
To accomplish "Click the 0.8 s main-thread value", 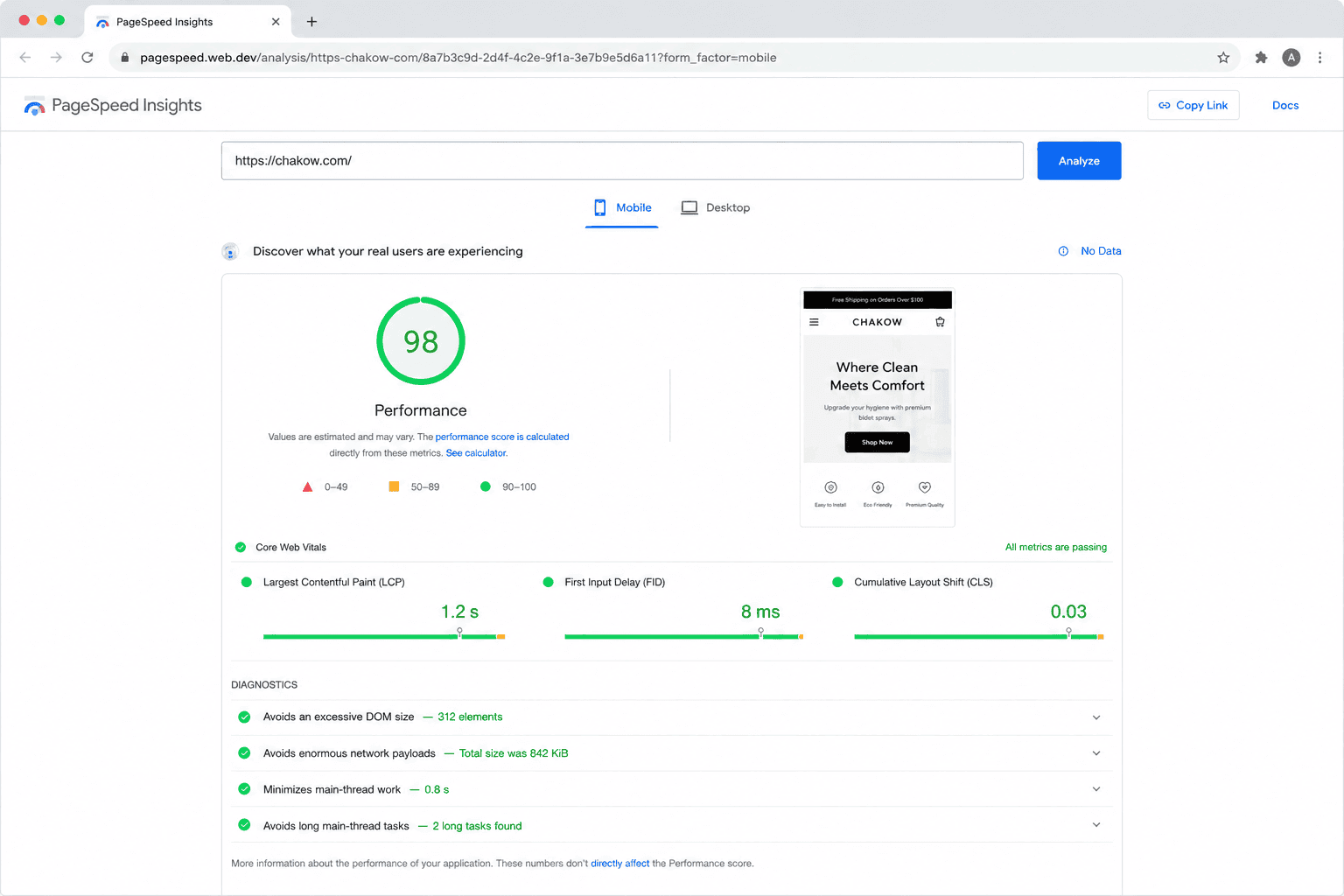I will [x=437, y=789].
